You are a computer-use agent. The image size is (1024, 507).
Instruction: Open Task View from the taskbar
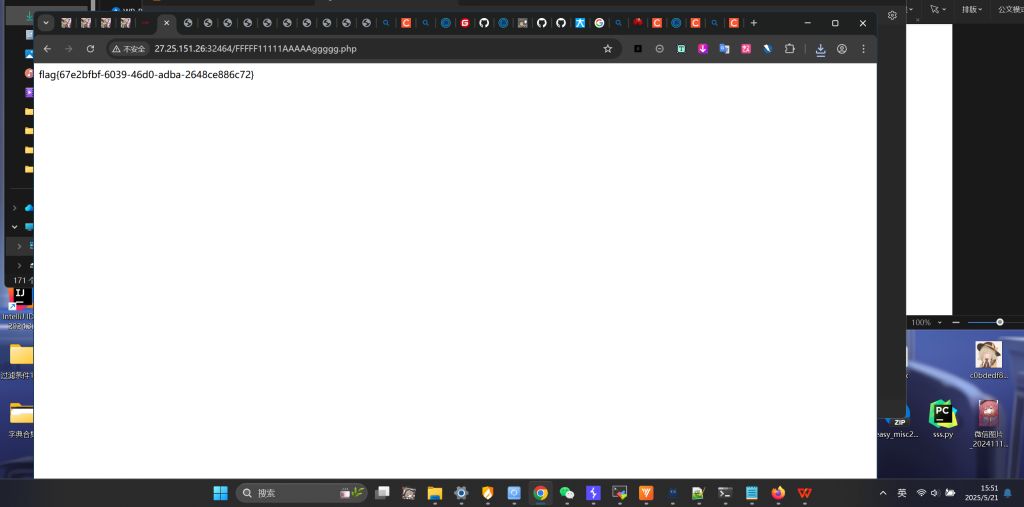[x=382, y=493]
